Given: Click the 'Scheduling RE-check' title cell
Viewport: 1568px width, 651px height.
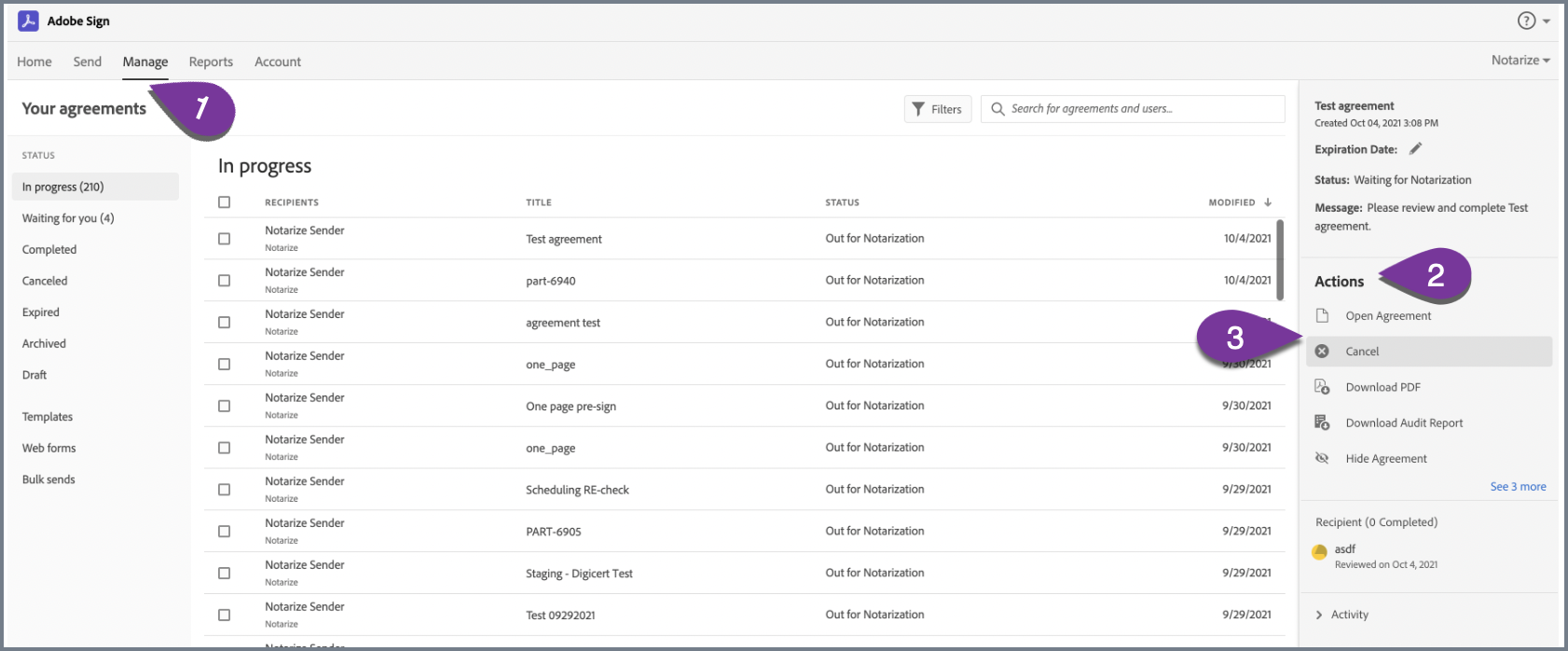Looking at the screenshot, I should [577, 490].
